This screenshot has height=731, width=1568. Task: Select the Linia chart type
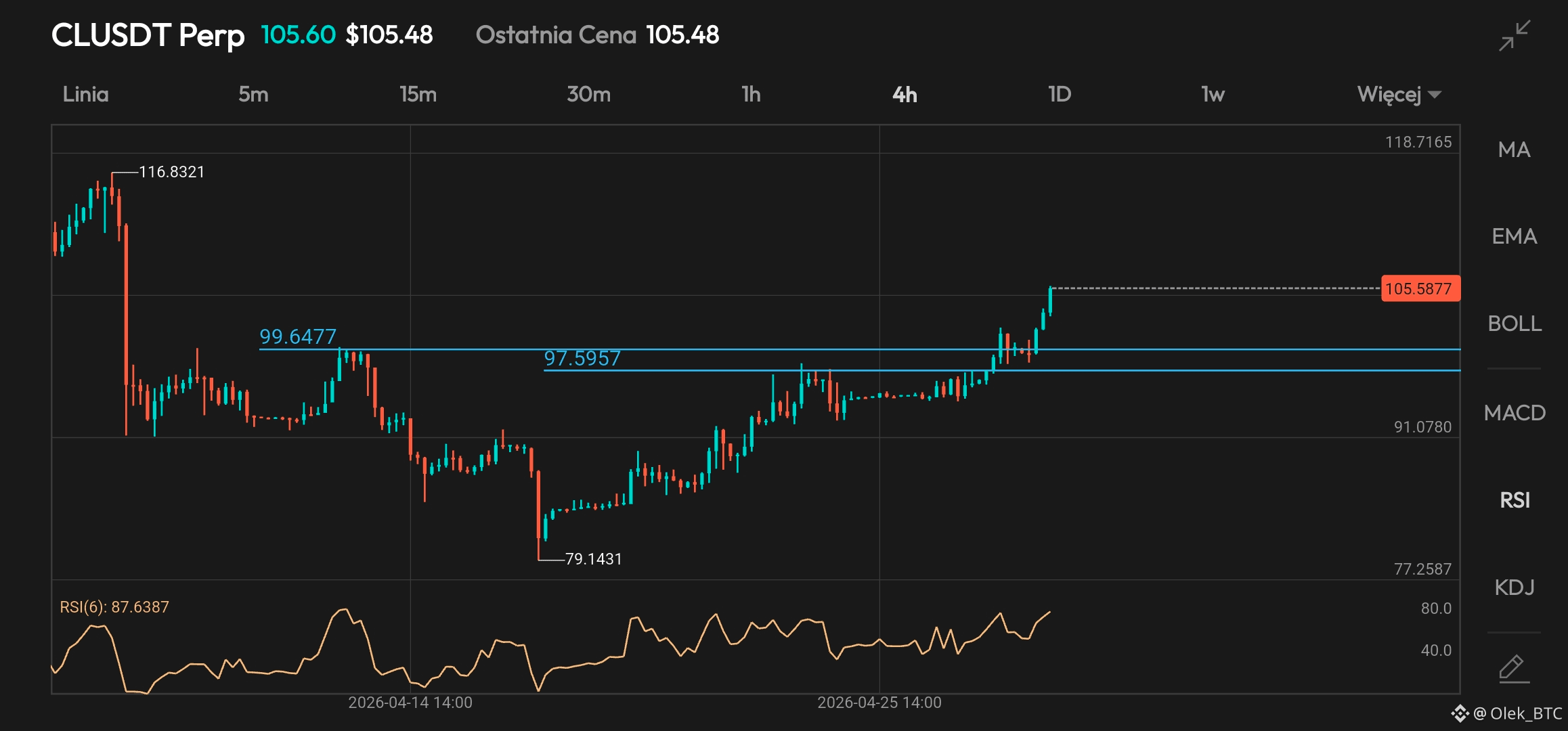(85, 94)
